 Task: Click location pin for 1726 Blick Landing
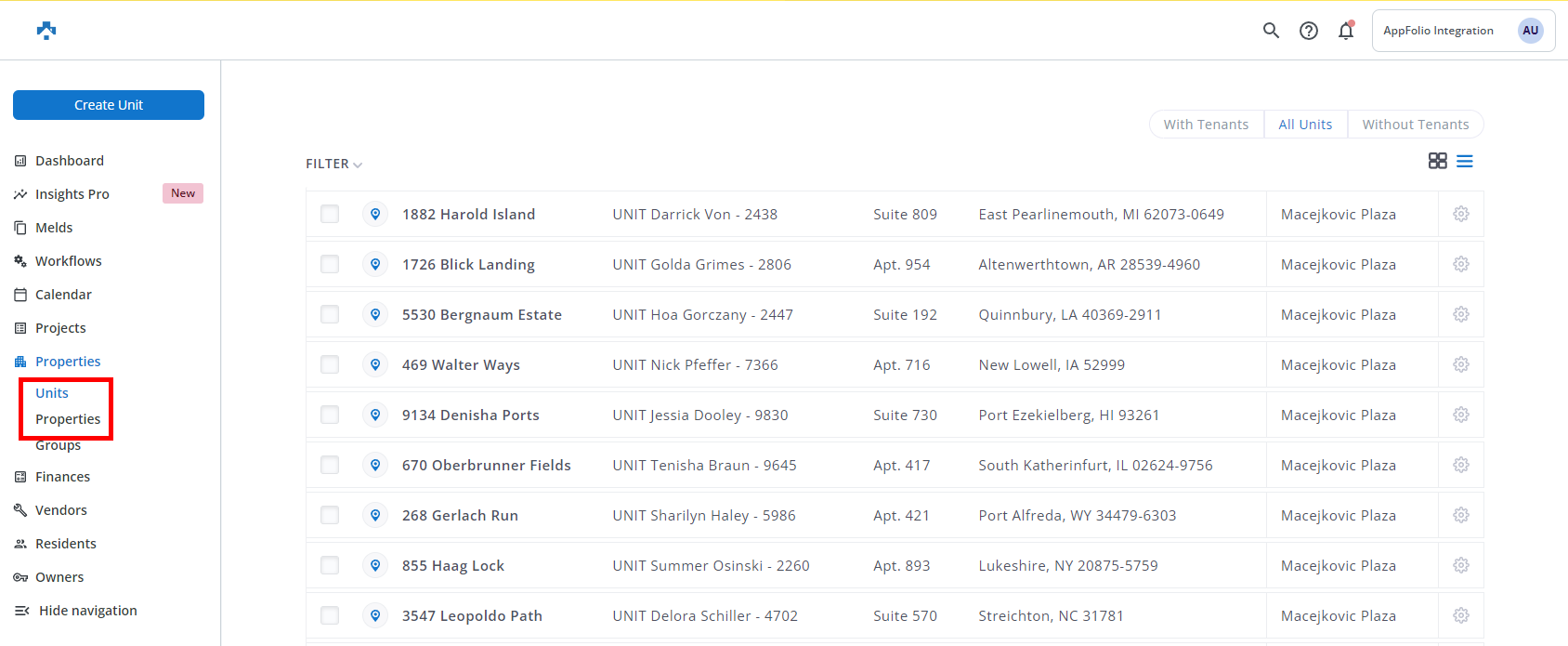(375, 264)
